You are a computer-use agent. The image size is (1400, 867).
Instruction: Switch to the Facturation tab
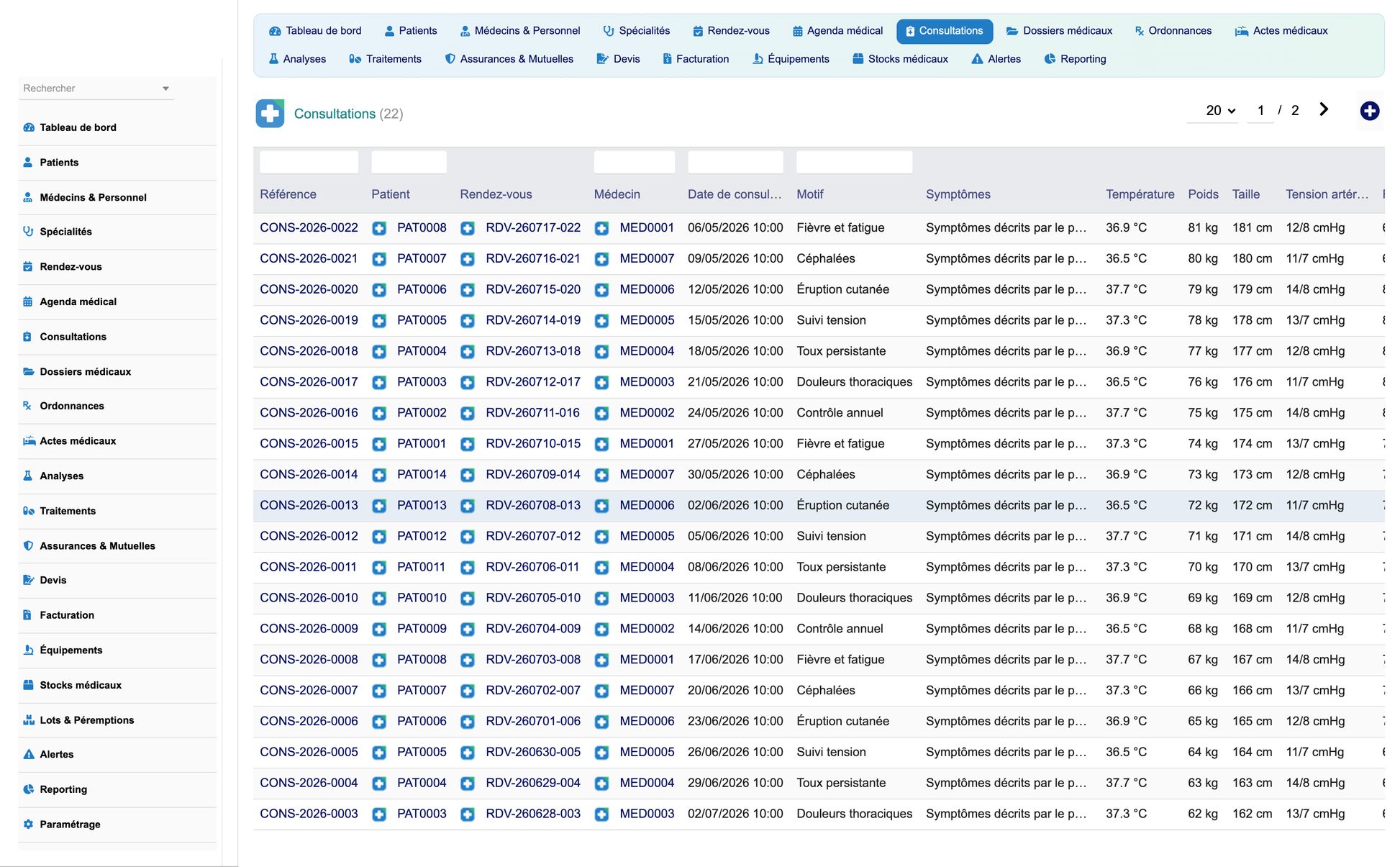click(696, 59)
